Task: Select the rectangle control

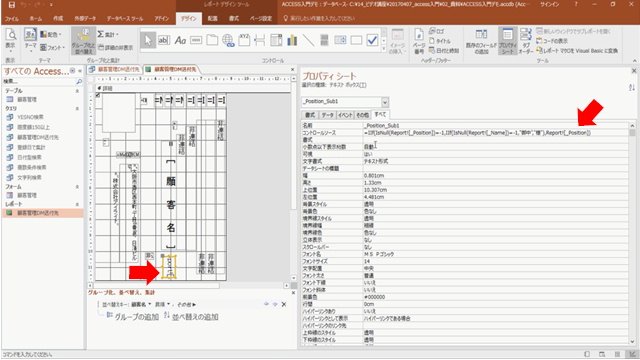Action: pos(356,40)
